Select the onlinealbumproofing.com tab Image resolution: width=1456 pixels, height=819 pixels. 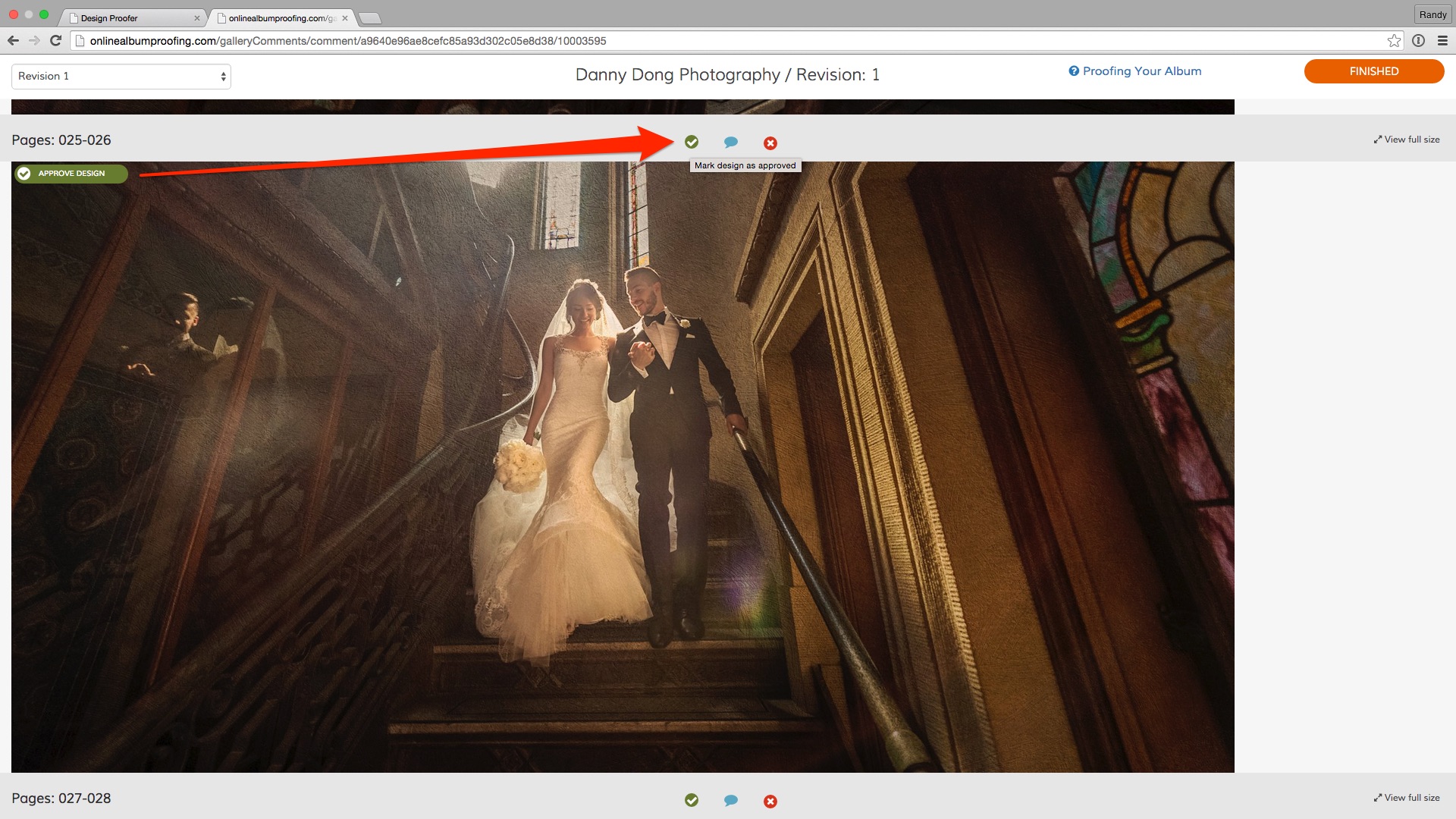281,18
